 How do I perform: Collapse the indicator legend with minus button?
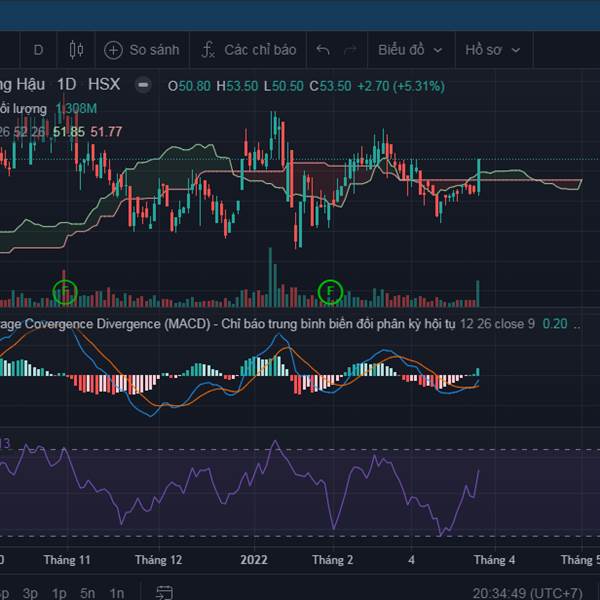[x=143, y=85]
